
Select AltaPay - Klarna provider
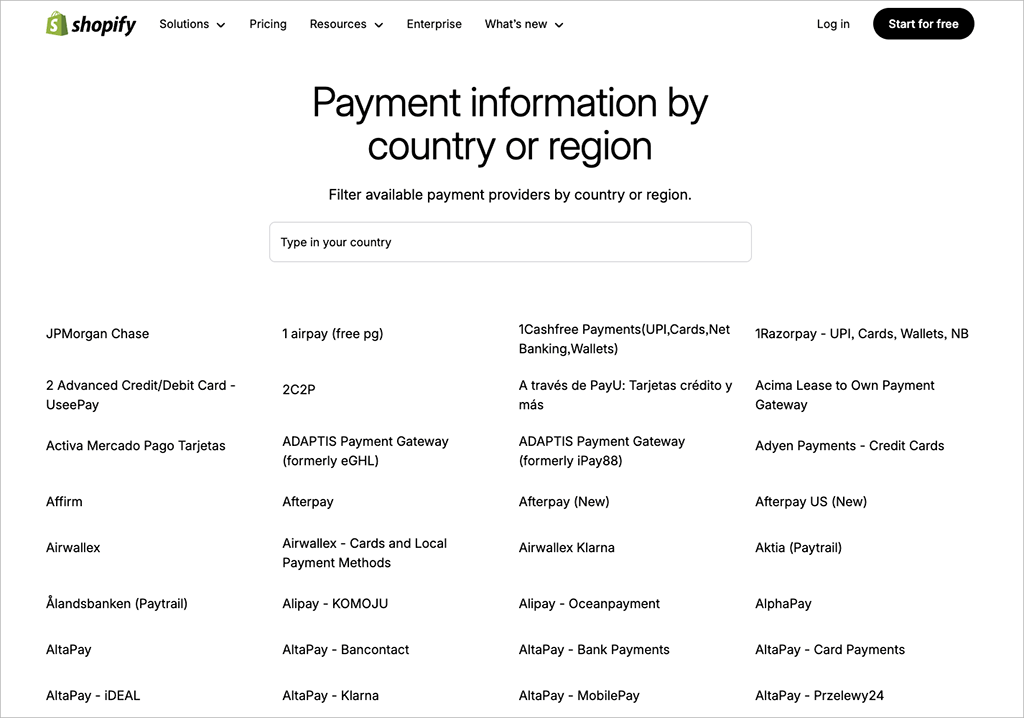pyautogui.click(x=330, y=696)
